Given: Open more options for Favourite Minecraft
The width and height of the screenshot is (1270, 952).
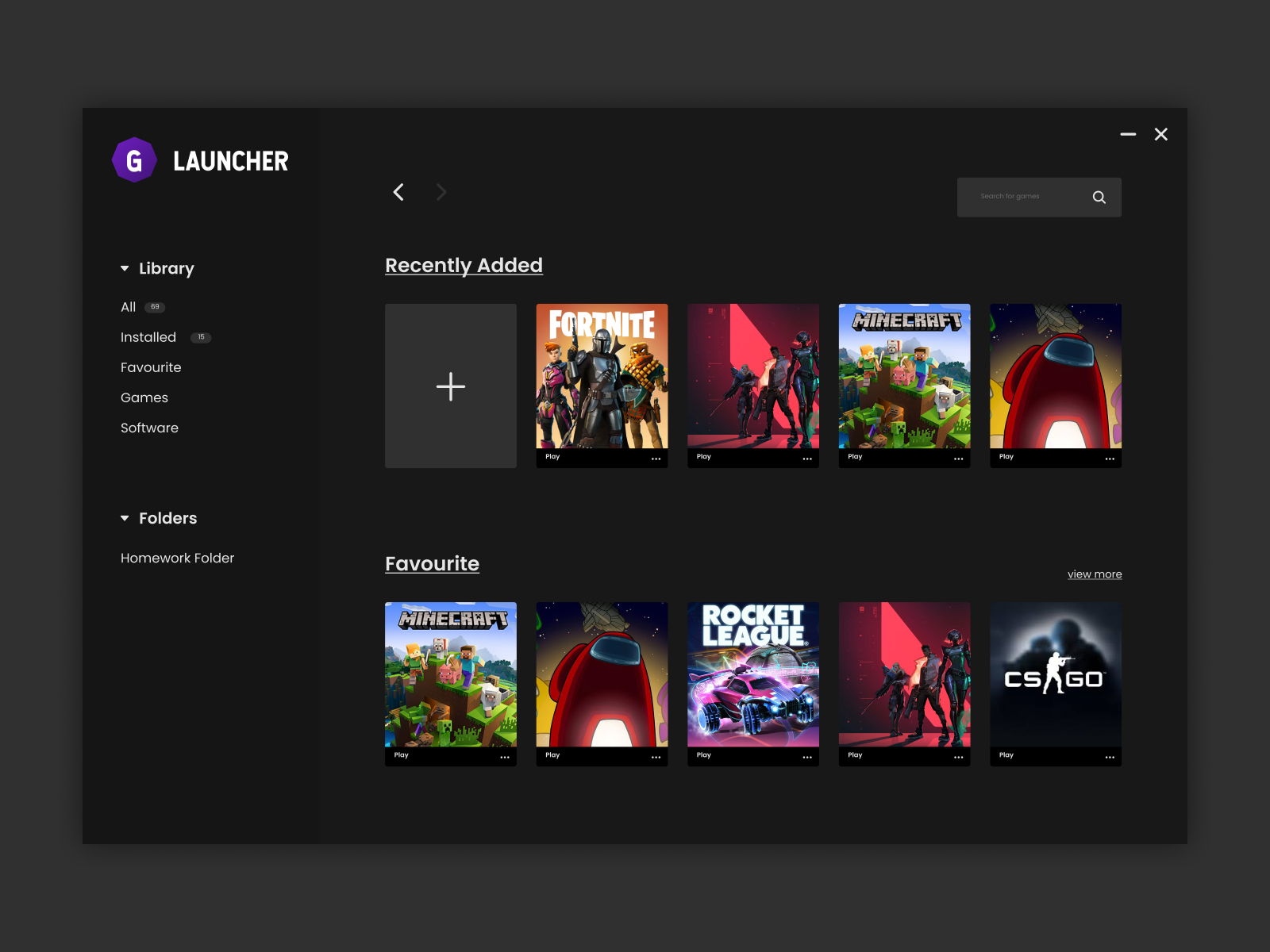Looking at the screenshot, I should [505, 757].
